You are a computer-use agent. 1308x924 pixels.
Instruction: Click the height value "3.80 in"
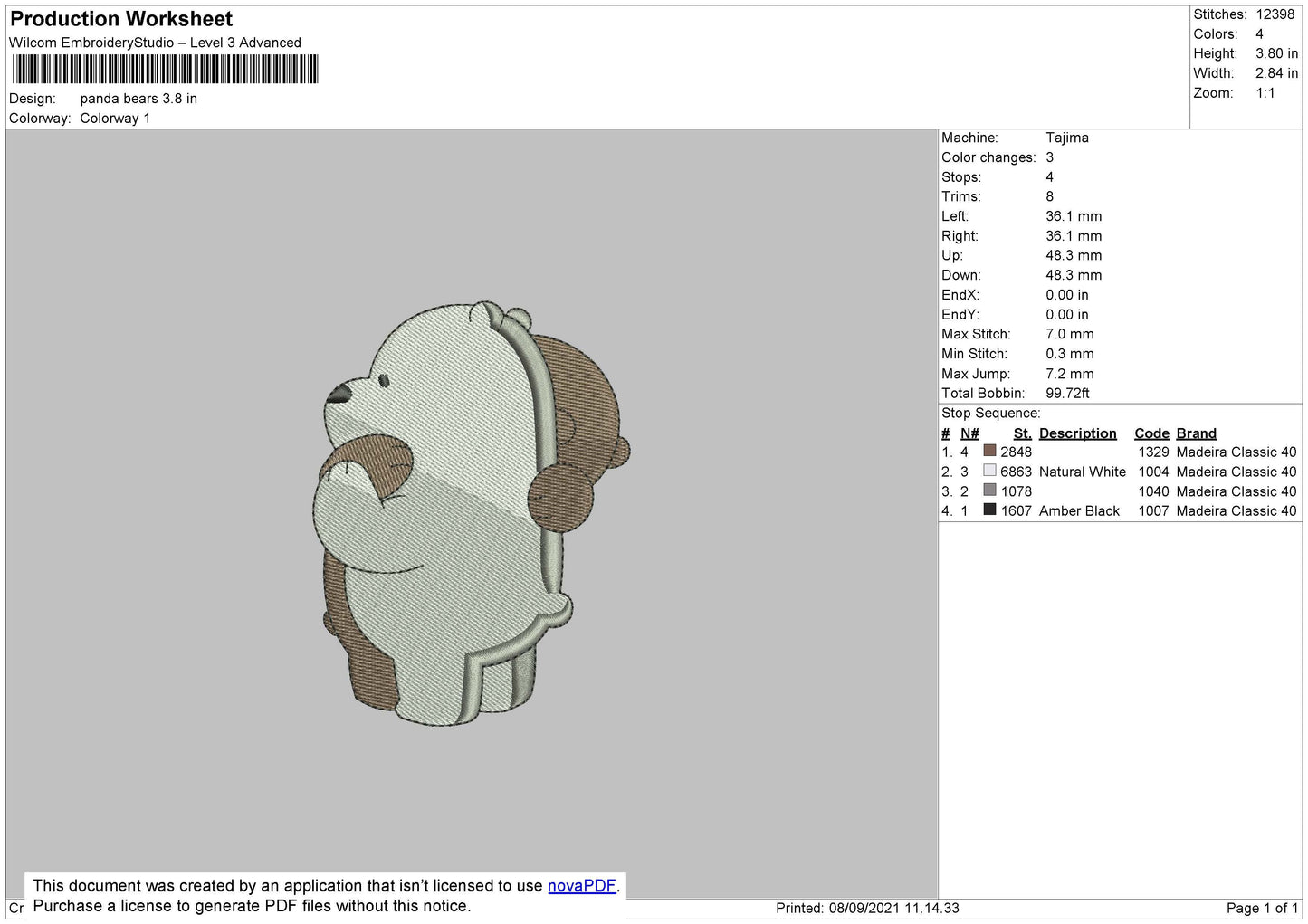point(1276,54)
